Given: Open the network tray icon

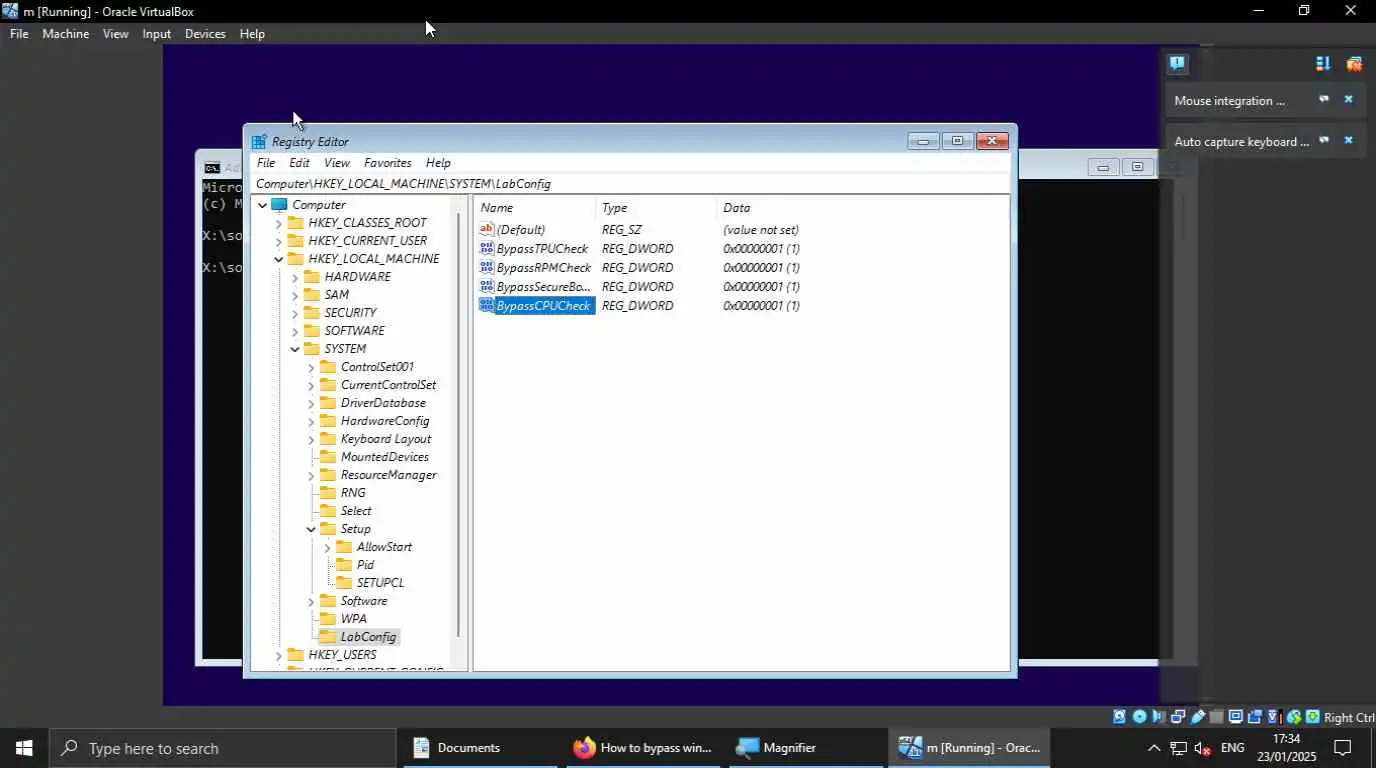Looking at the screenshot, I should coord(1178,748).
